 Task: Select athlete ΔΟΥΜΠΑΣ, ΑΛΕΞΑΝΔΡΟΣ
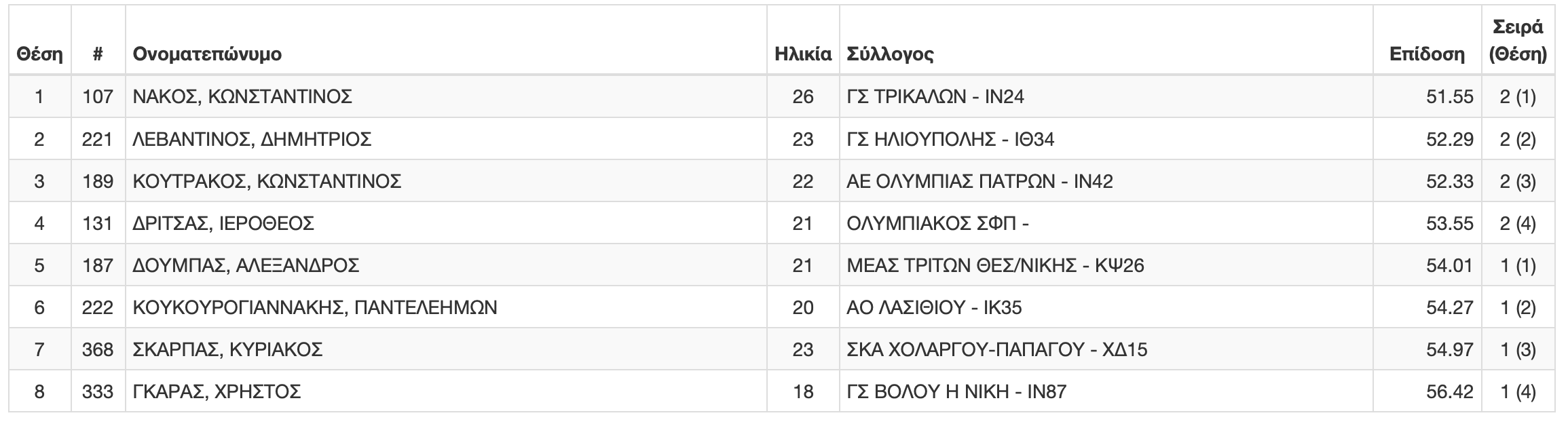(x=246, y=265)
